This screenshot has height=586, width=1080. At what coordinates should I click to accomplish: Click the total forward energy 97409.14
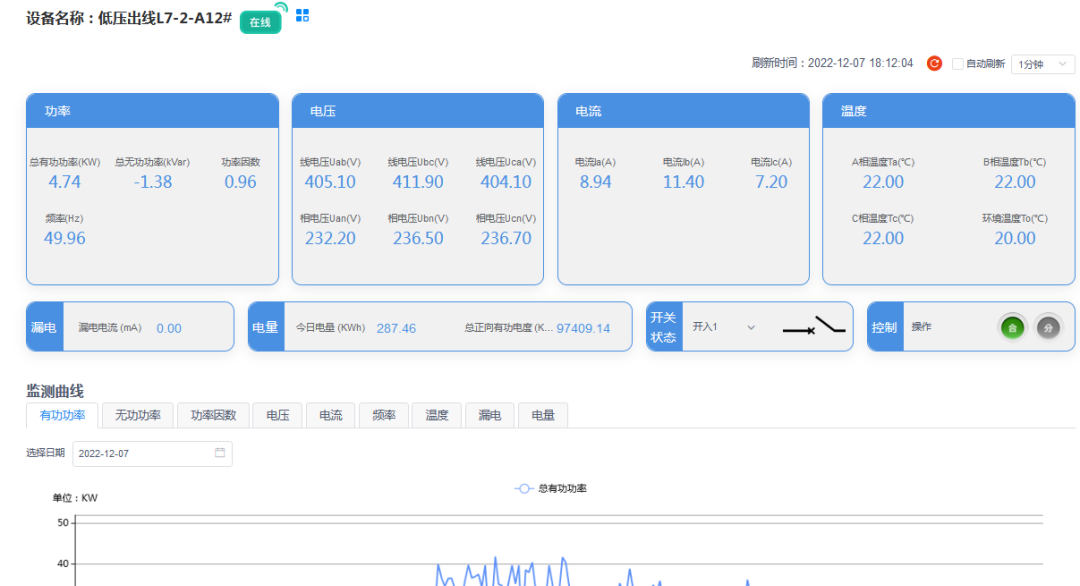[583, 328]
